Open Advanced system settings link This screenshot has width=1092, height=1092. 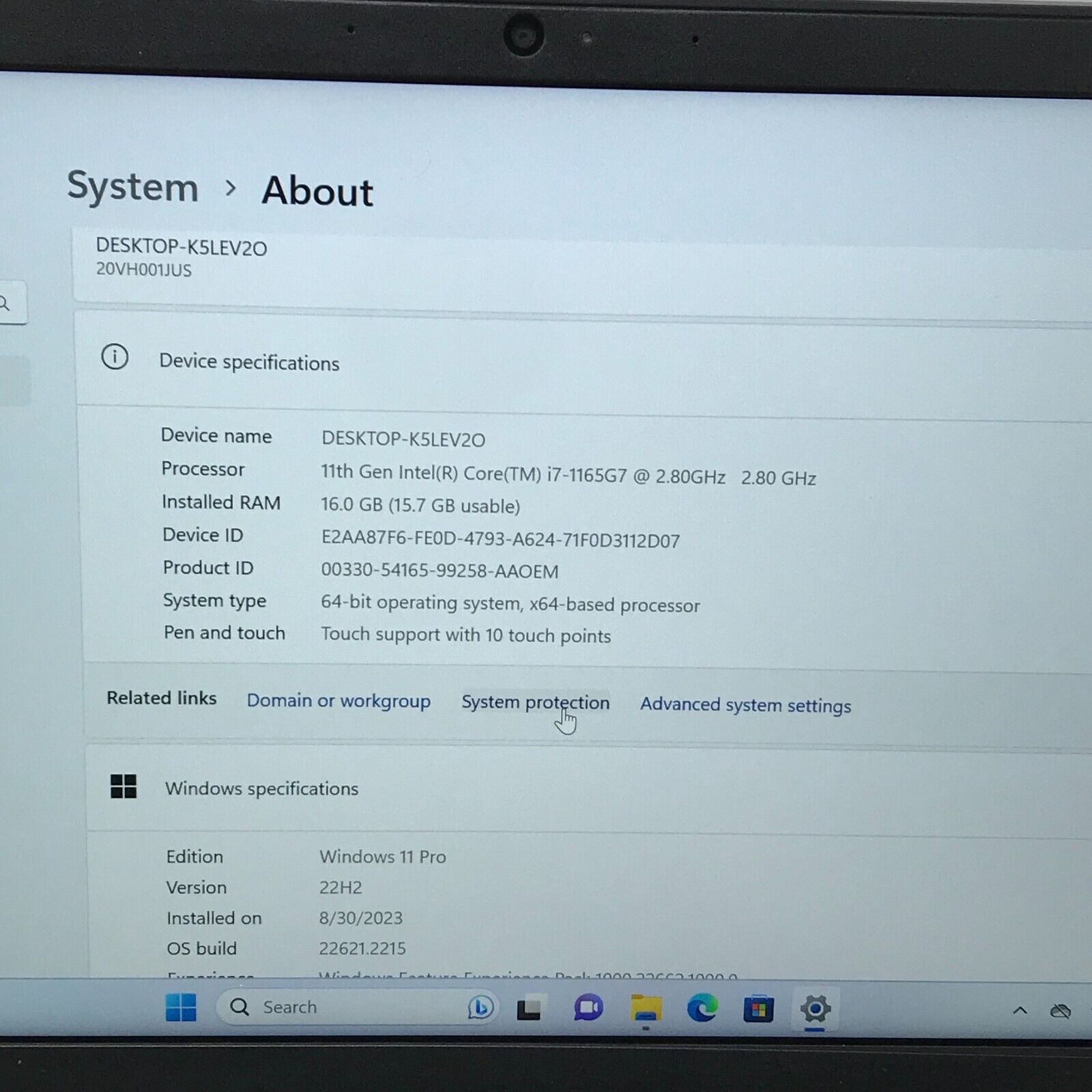745,705
